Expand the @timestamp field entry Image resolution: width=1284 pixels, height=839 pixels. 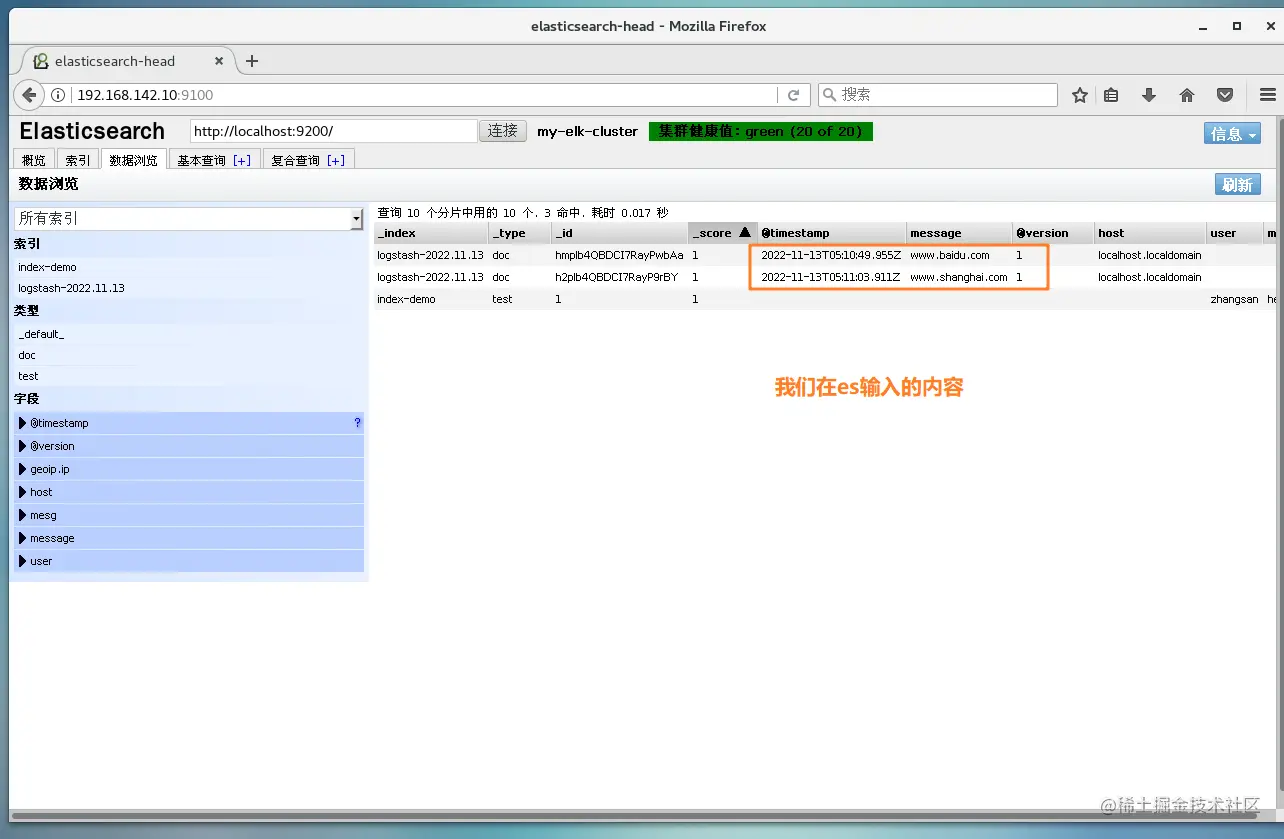pos(22,423)
